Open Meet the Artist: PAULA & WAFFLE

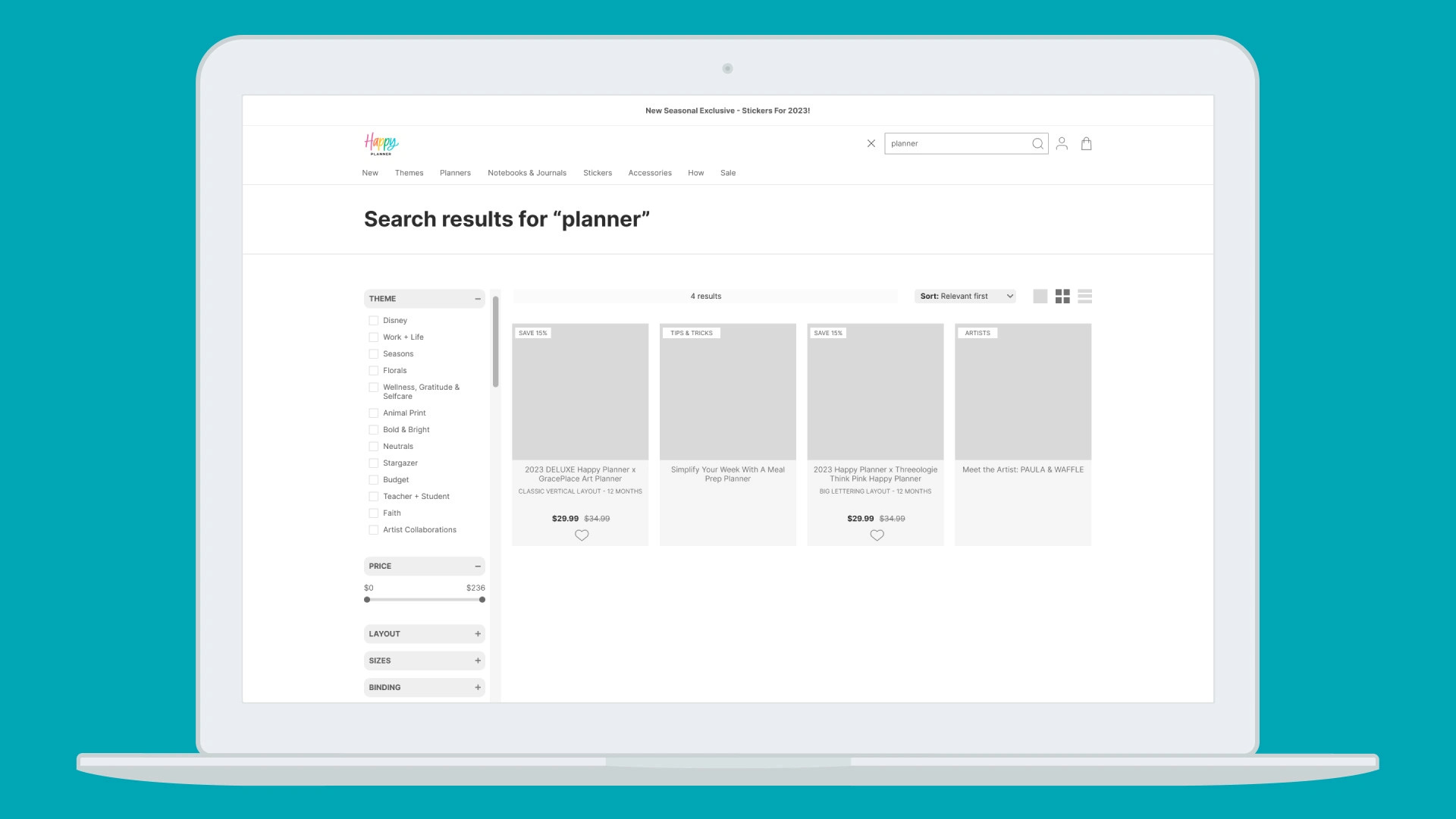coord(1023,469)
